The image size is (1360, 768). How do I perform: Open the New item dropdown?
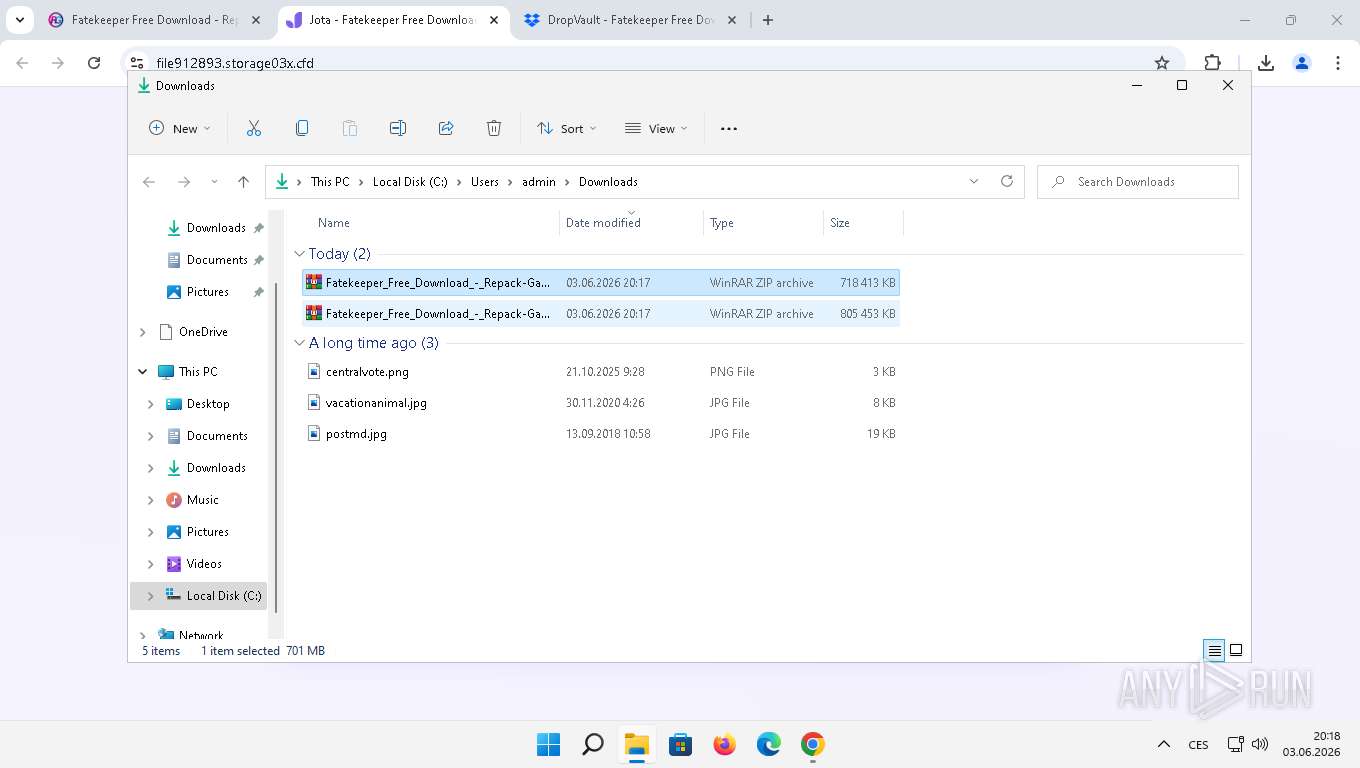coord(180,128)
